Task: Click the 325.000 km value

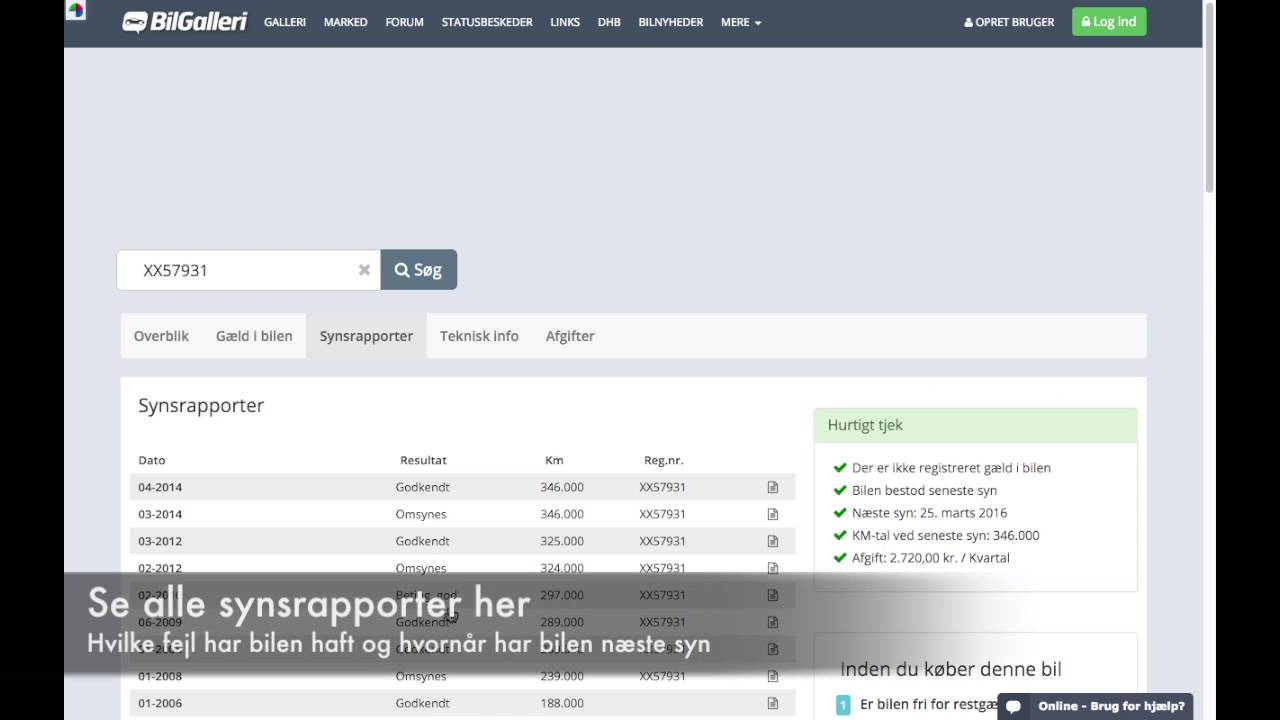Action: click(562, 541)
